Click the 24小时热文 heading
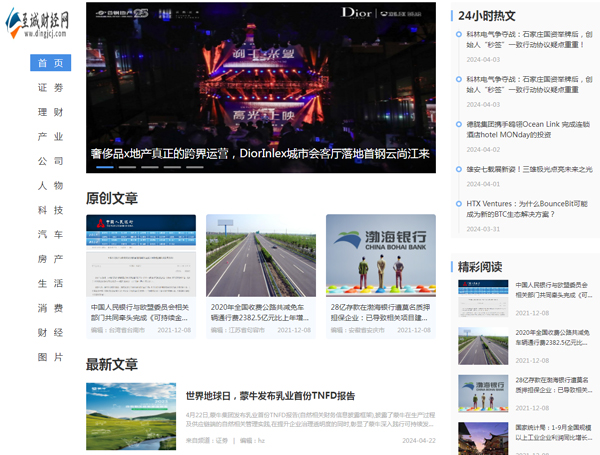The image size is (600, 455). 487,16
